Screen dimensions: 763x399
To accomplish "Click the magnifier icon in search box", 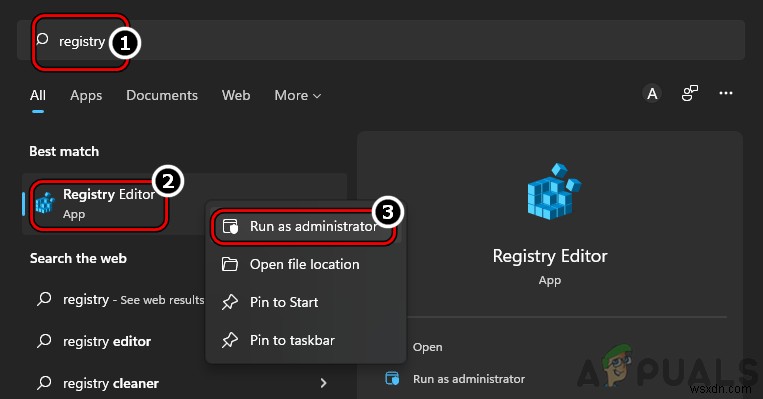I will [x=43, y=39].
